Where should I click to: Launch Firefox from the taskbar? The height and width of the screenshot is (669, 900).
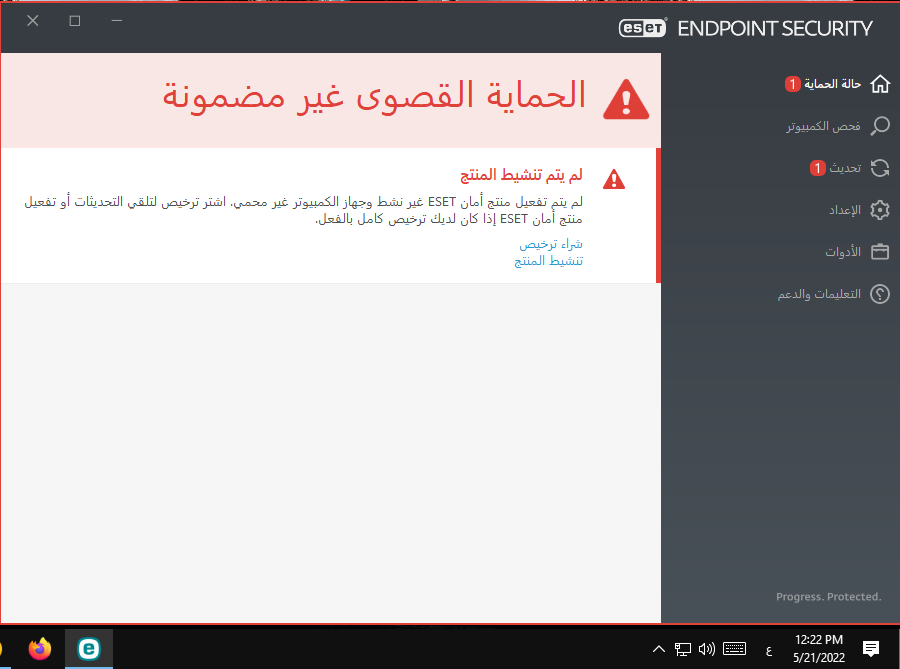coord(40,649)
